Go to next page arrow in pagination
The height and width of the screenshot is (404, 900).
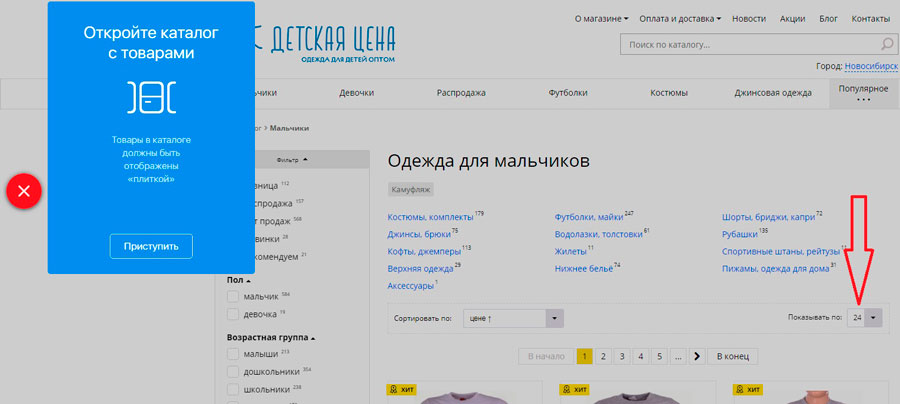(x=698, y=356)
